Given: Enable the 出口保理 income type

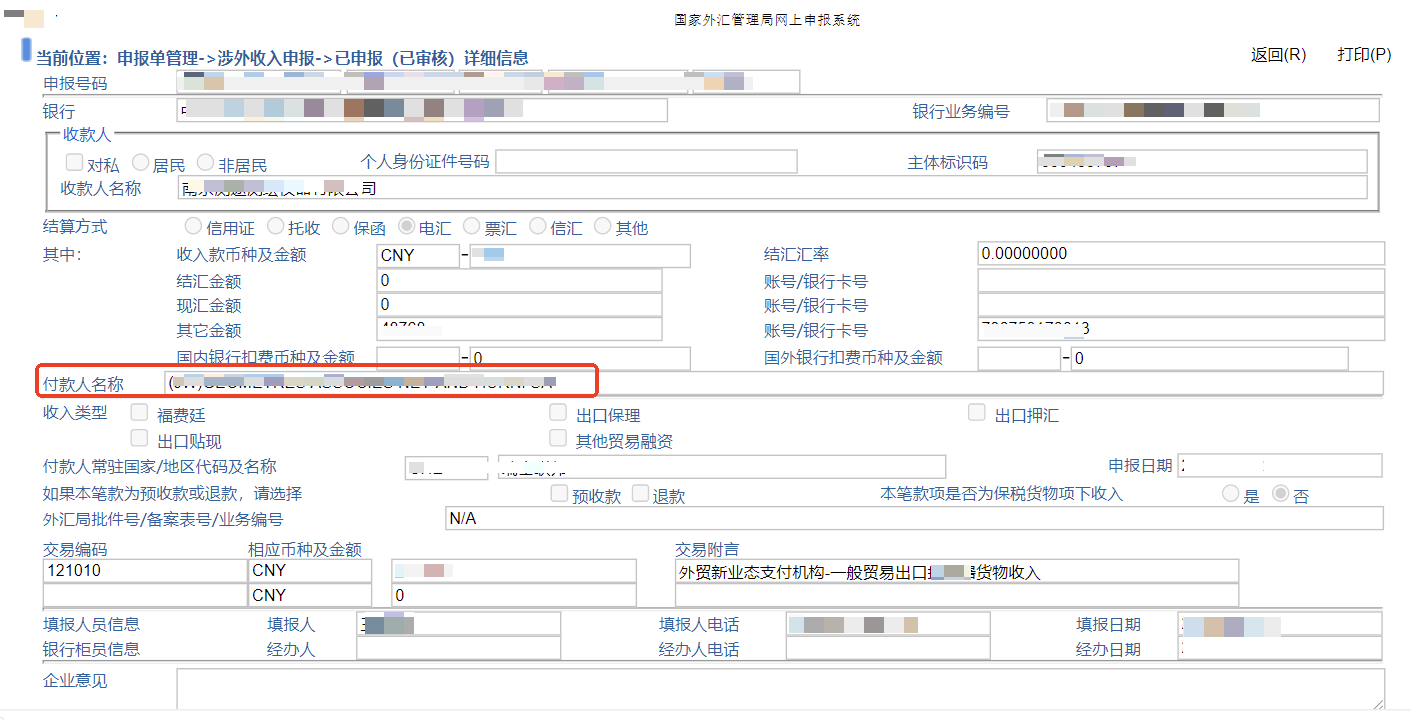Looking at the screenshot, I should [557, 411].
